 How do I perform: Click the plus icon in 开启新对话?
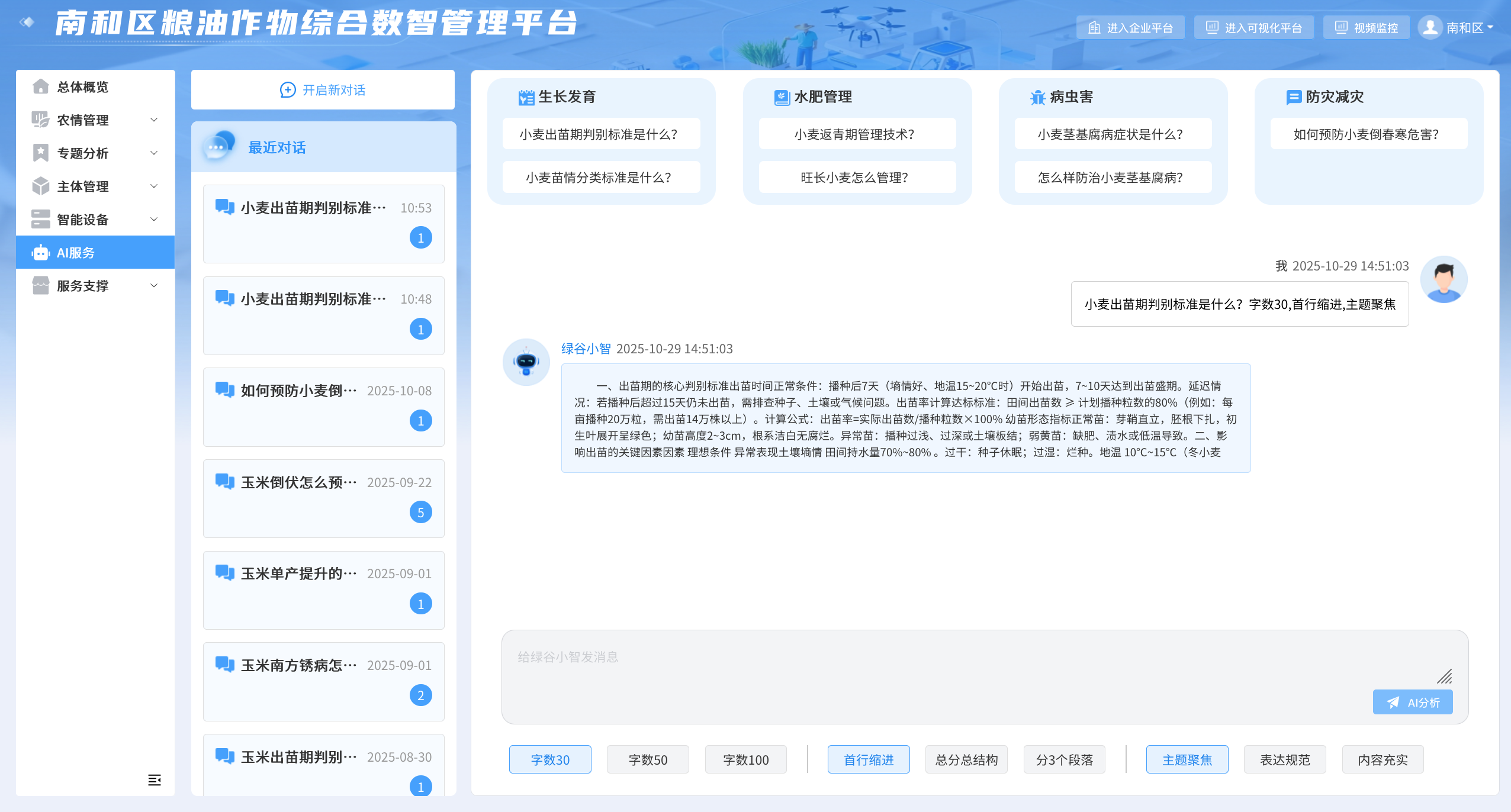(x=287, y=90)
